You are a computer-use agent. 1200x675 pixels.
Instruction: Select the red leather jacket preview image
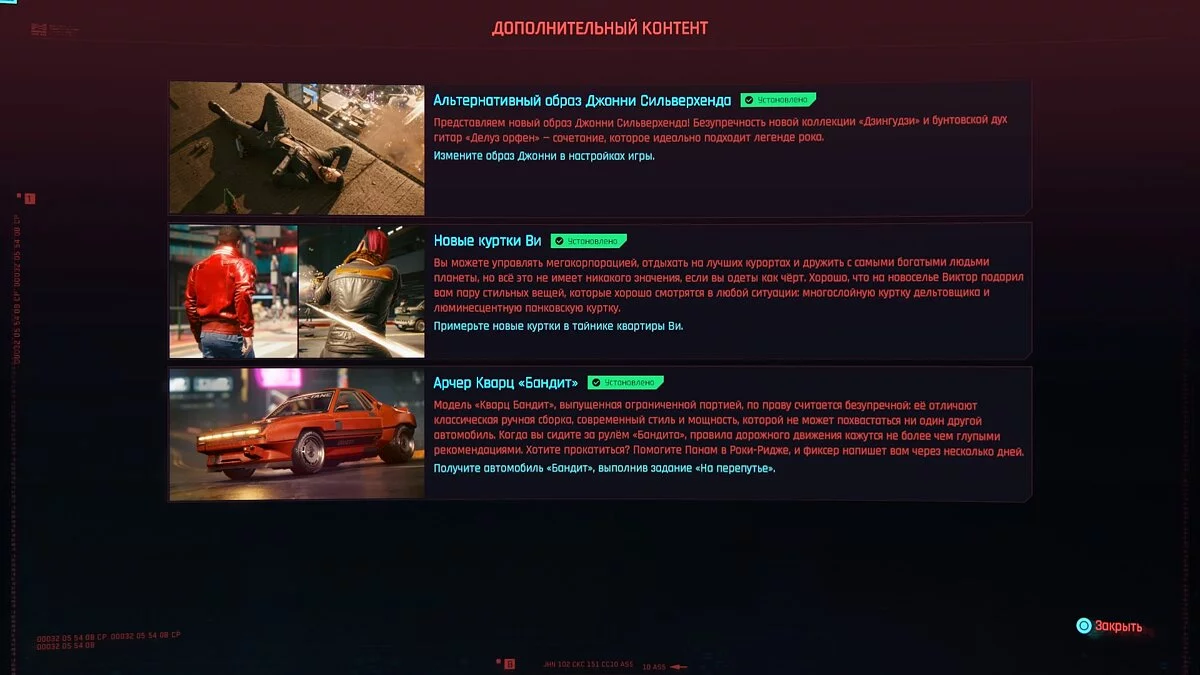(x=233, y=291)
